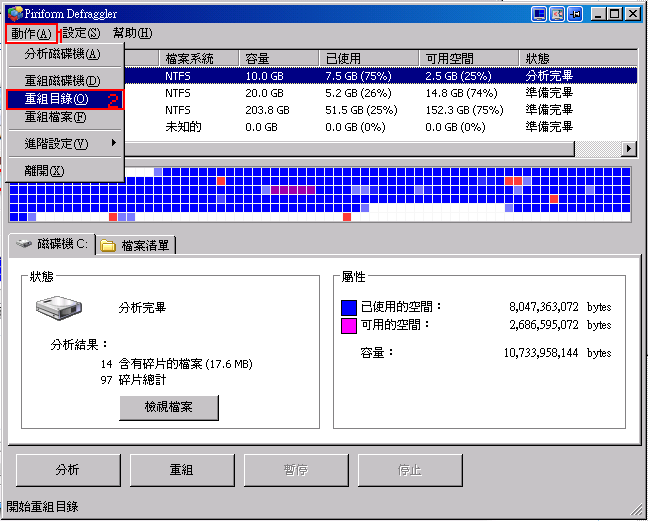
Task: Click the 7.5 GB (75%) used cell
Action: click(x=358, y=76)
